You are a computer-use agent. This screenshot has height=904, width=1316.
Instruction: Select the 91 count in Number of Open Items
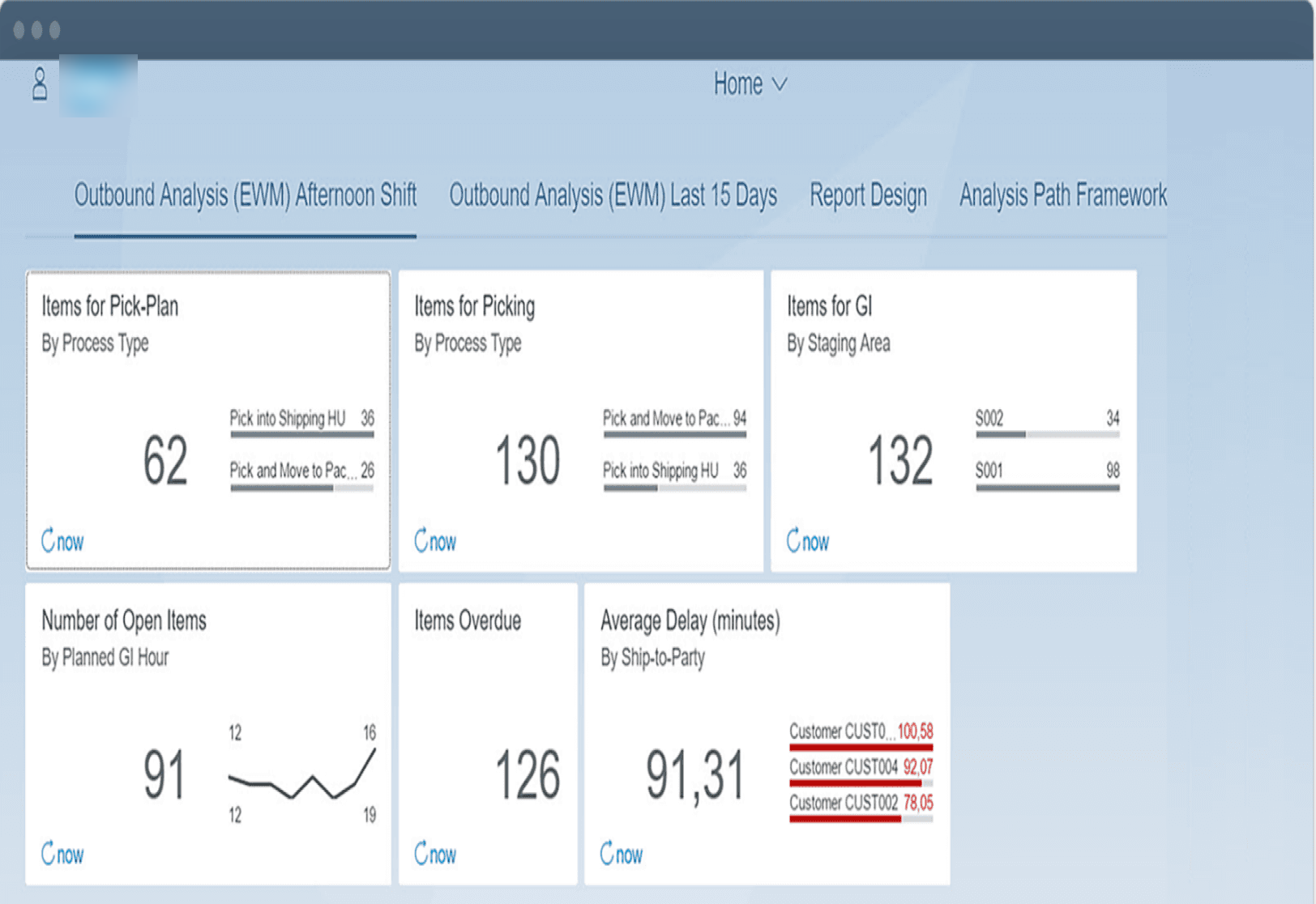coord(164,775)
